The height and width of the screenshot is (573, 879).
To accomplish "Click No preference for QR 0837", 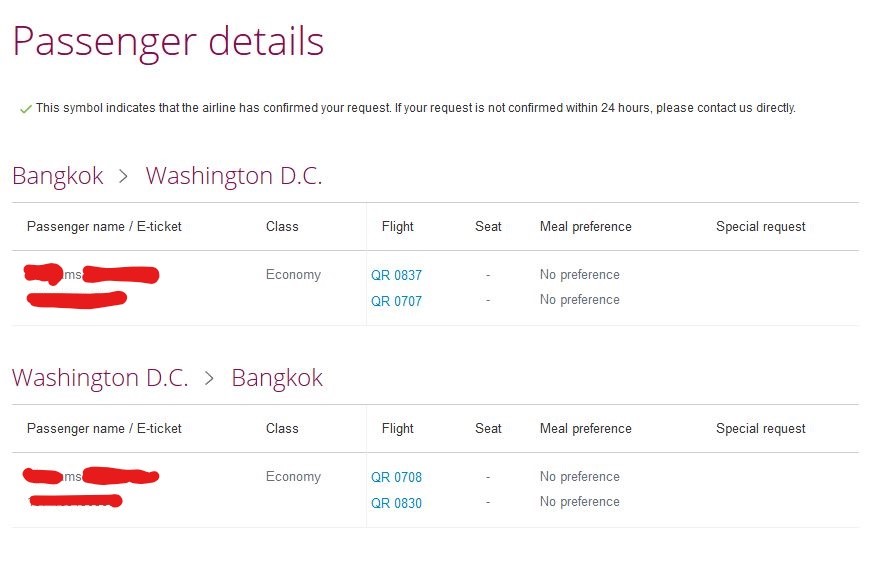I will 580,275.
